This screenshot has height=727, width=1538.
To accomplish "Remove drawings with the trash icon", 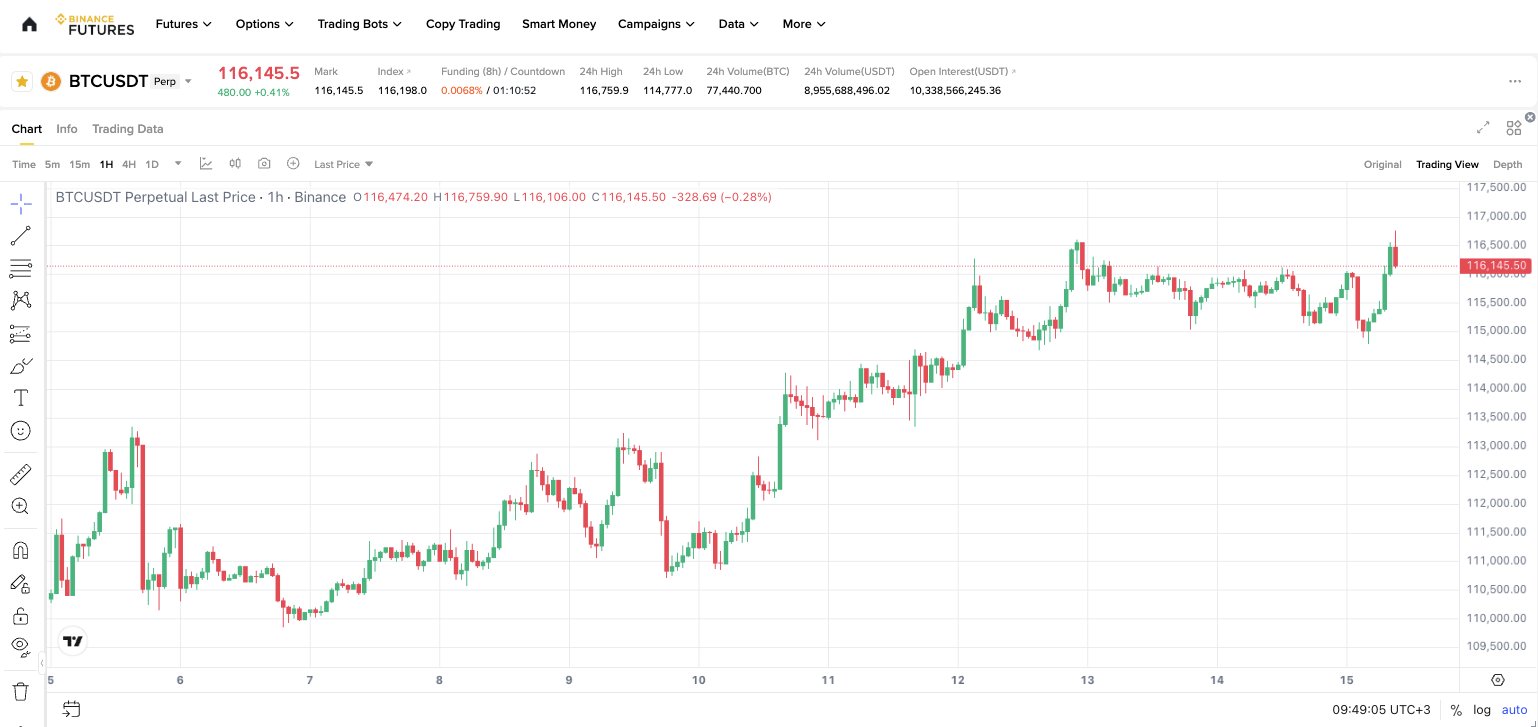I will coord(20,691).
